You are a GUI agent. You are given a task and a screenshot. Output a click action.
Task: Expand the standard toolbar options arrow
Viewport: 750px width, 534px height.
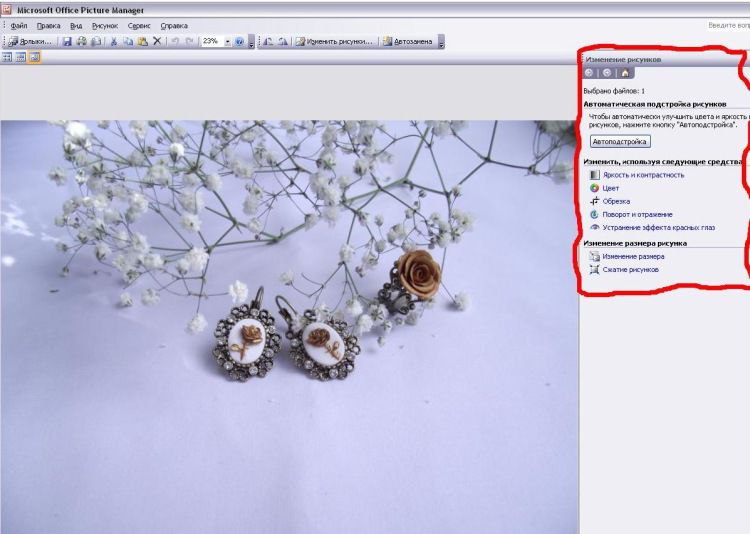(x=251, y=43)
